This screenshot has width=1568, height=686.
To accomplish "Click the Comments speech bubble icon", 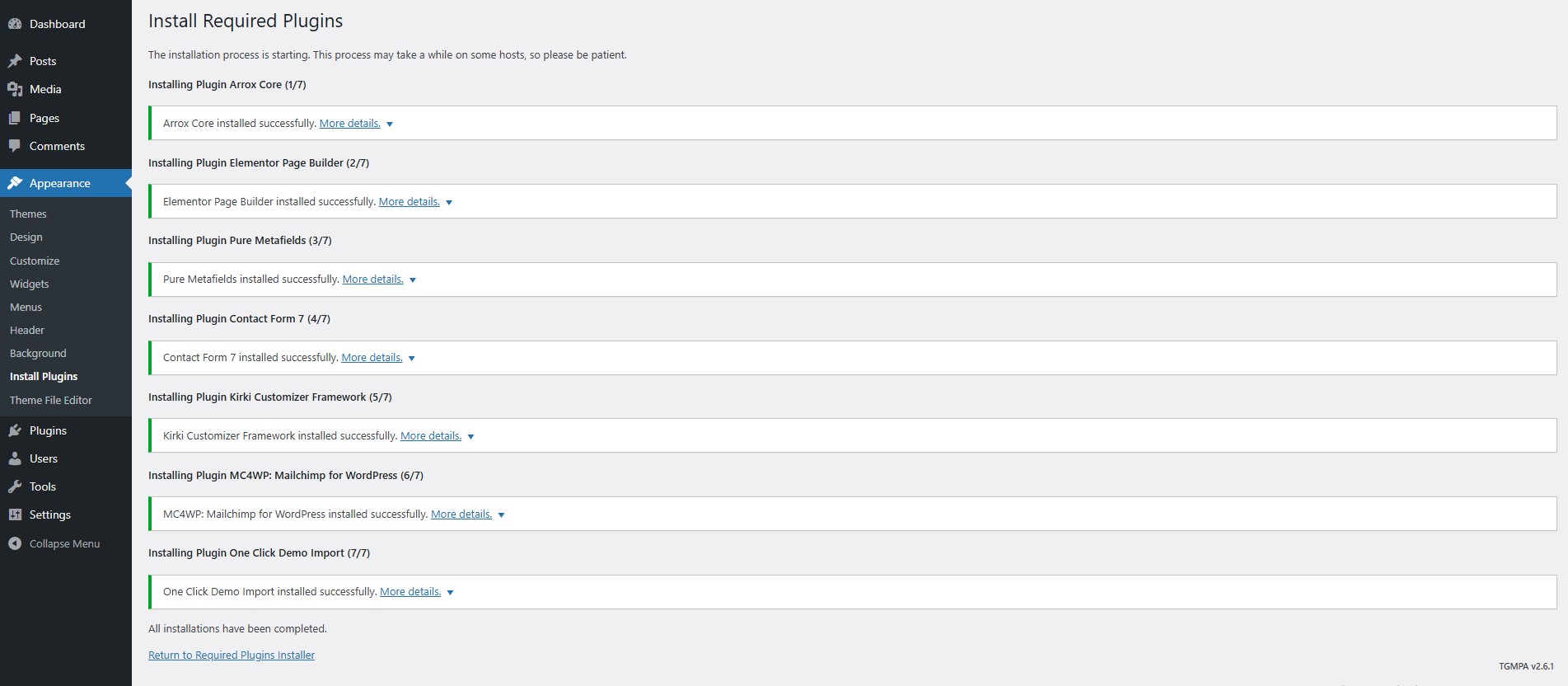I will click(15, 146).
